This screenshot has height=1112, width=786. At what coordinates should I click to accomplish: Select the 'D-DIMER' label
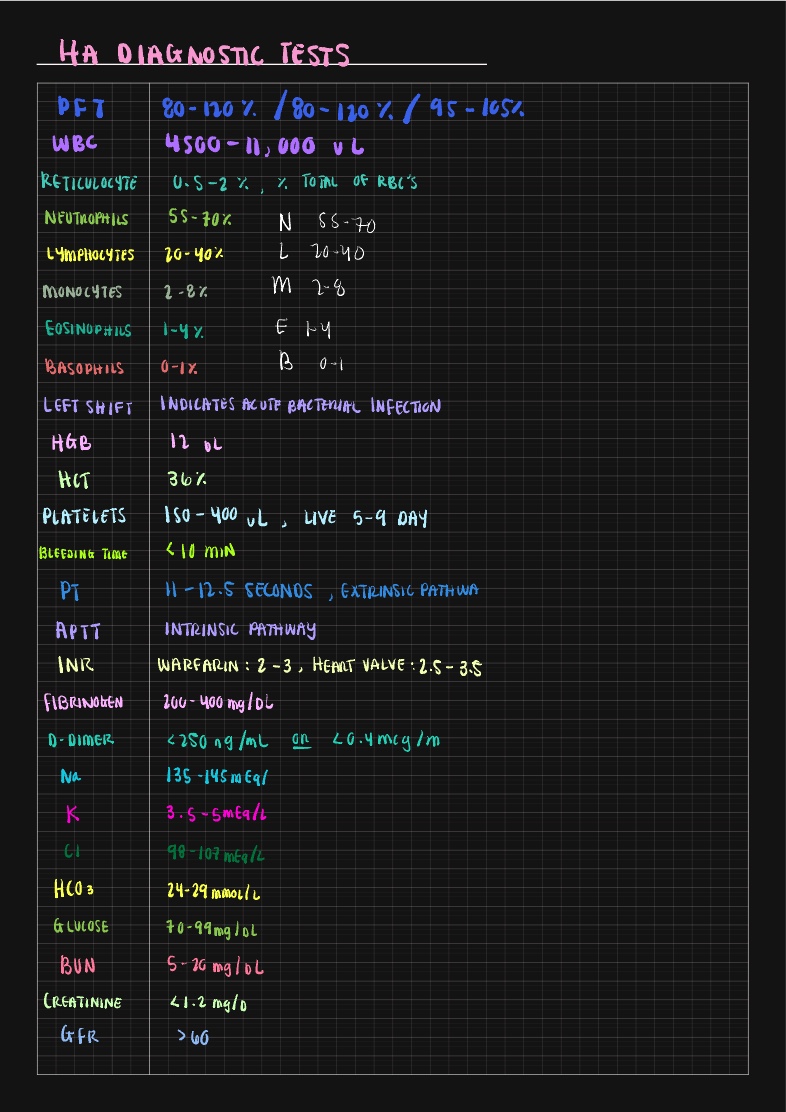coord(81,740)
